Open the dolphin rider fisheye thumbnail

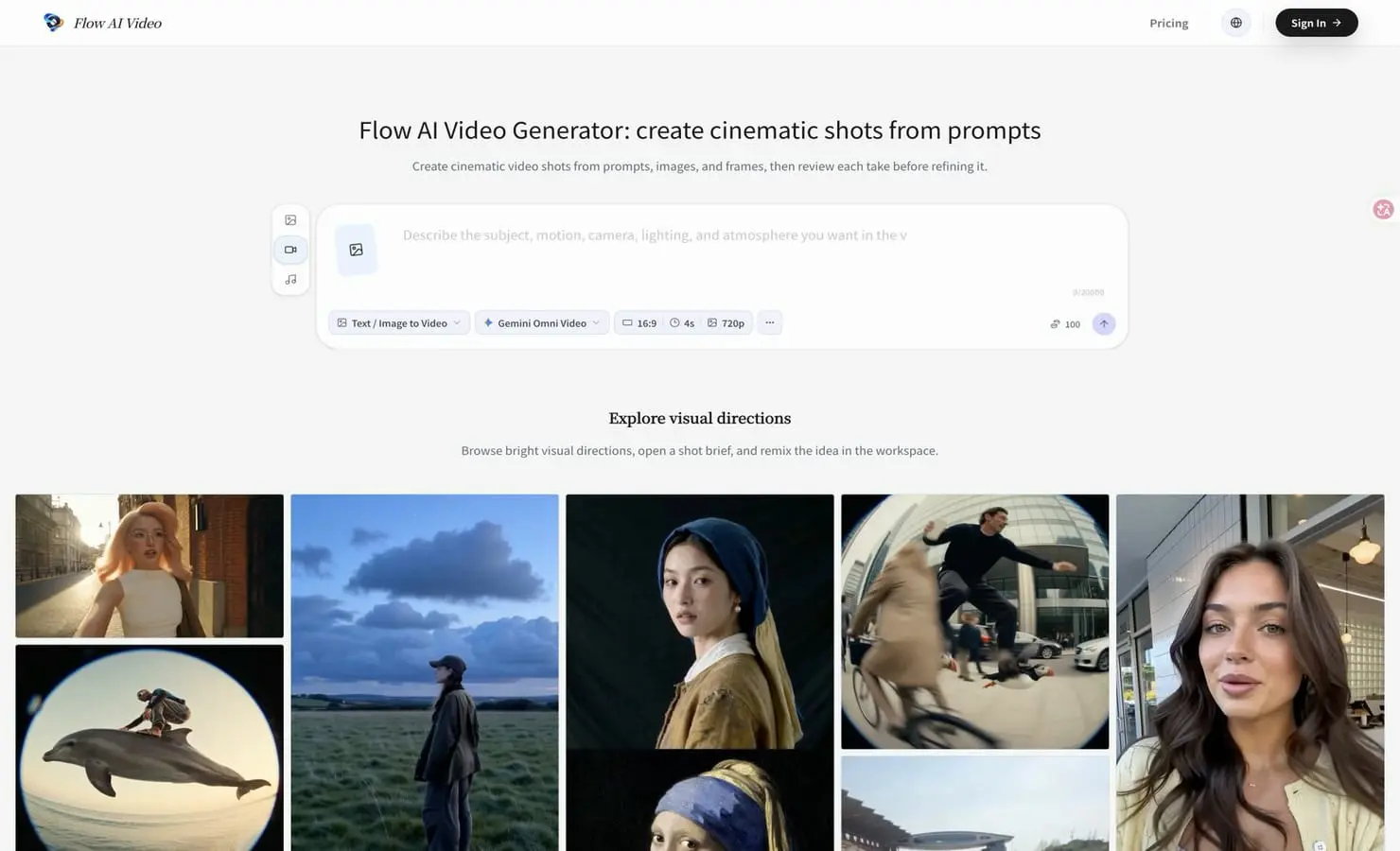click(x=149, y=748)
